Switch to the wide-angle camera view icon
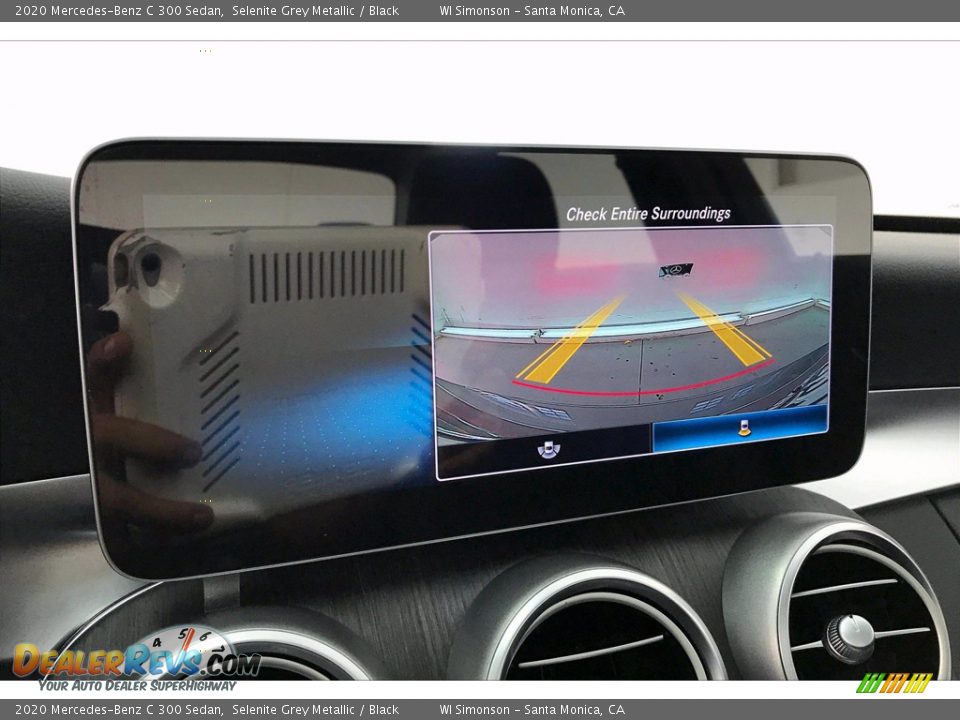The image size is (960, 720). pos(548,450)
